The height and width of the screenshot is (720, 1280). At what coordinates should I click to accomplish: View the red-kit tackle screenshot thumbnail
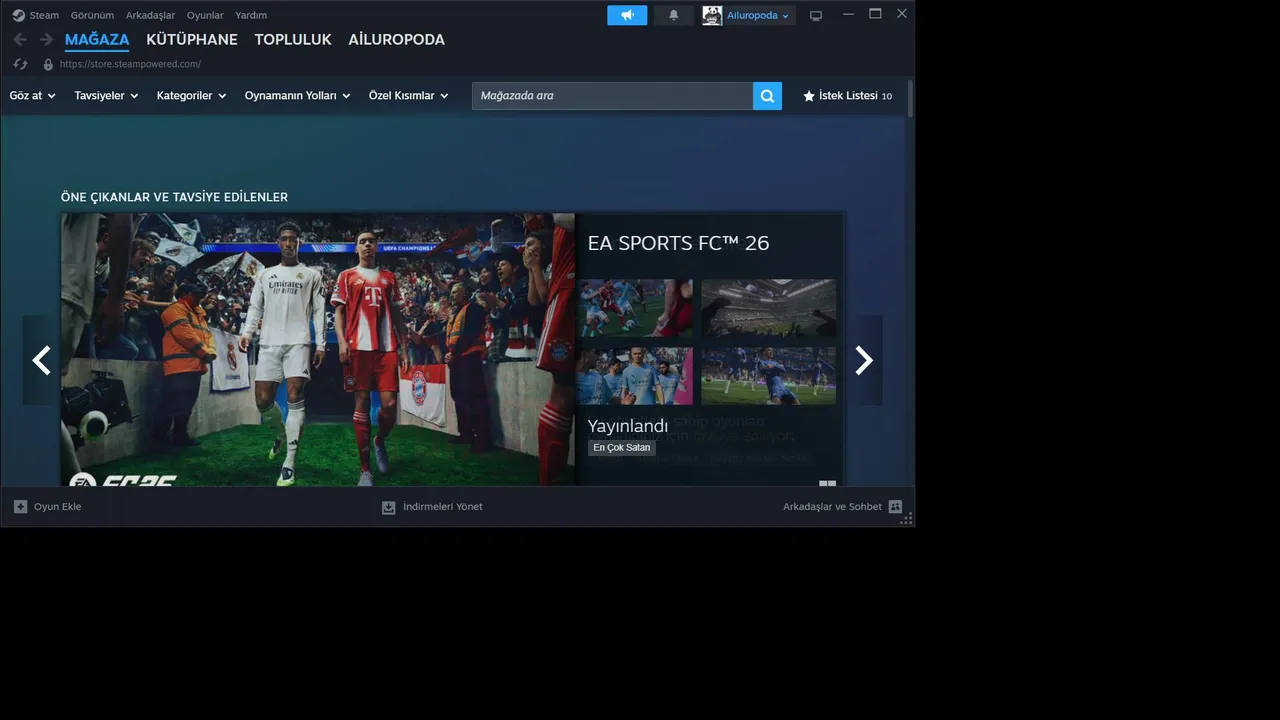[x=634, y=308]
